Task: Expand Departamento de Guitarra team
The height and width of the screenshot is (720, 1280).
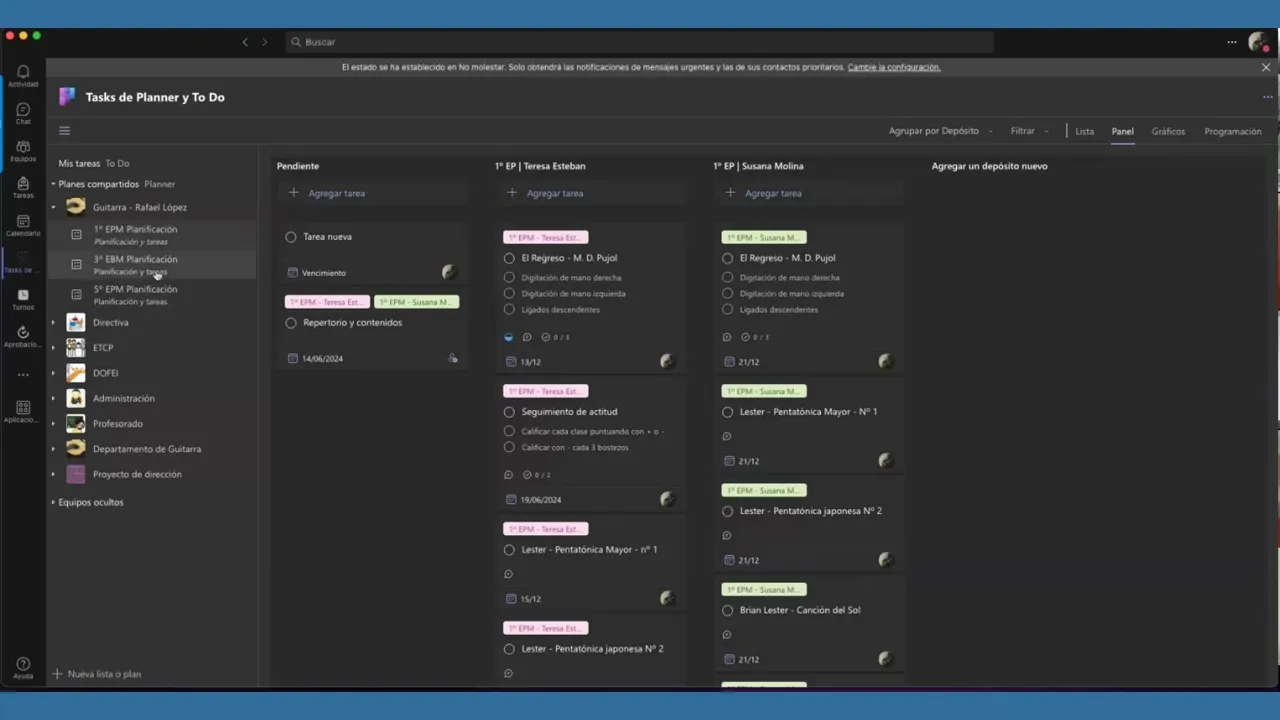Action: click(54, 449)
